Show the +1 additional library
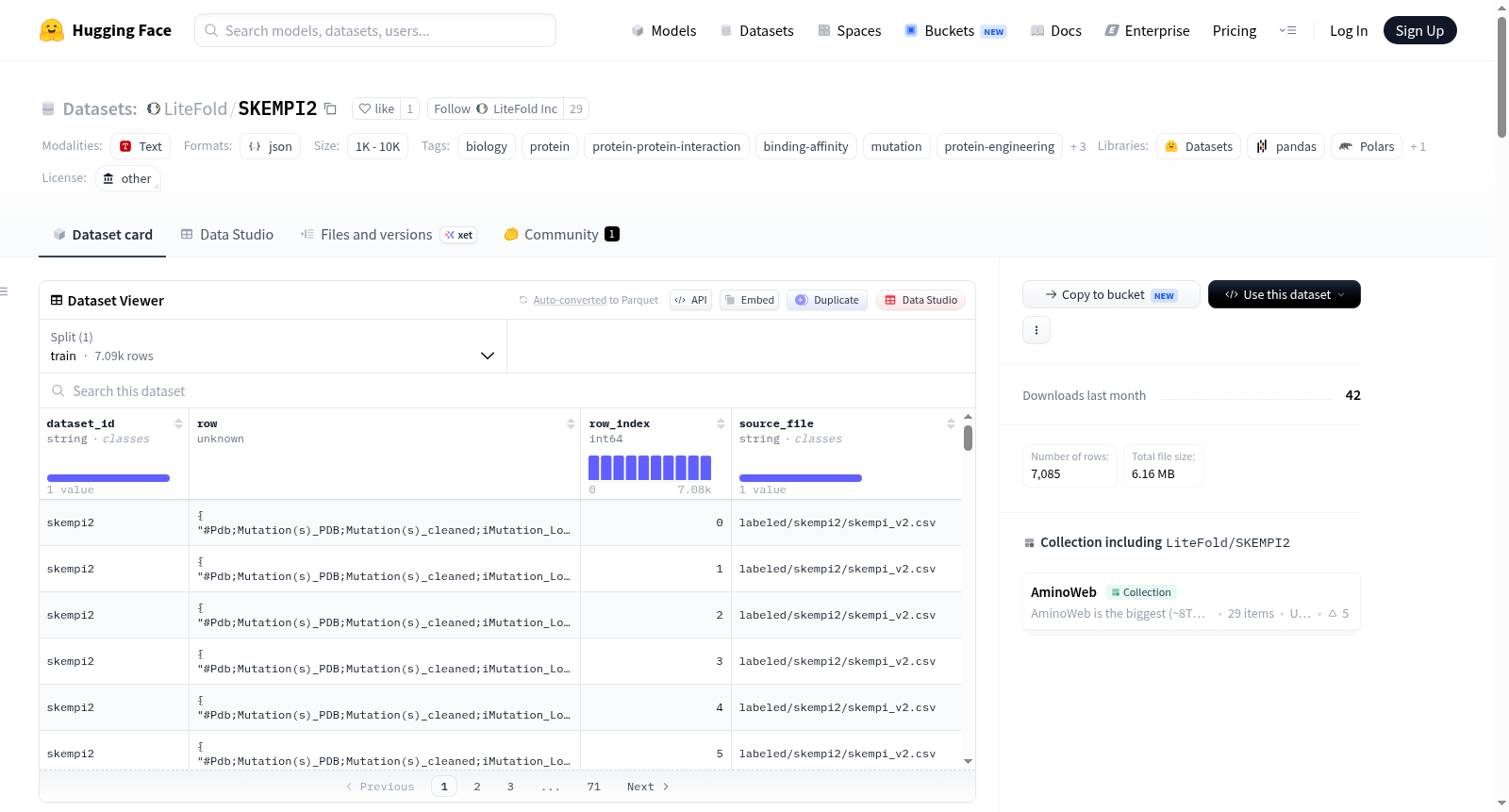This screenshot has width=1509, height=812. [x=1418, y=146]
